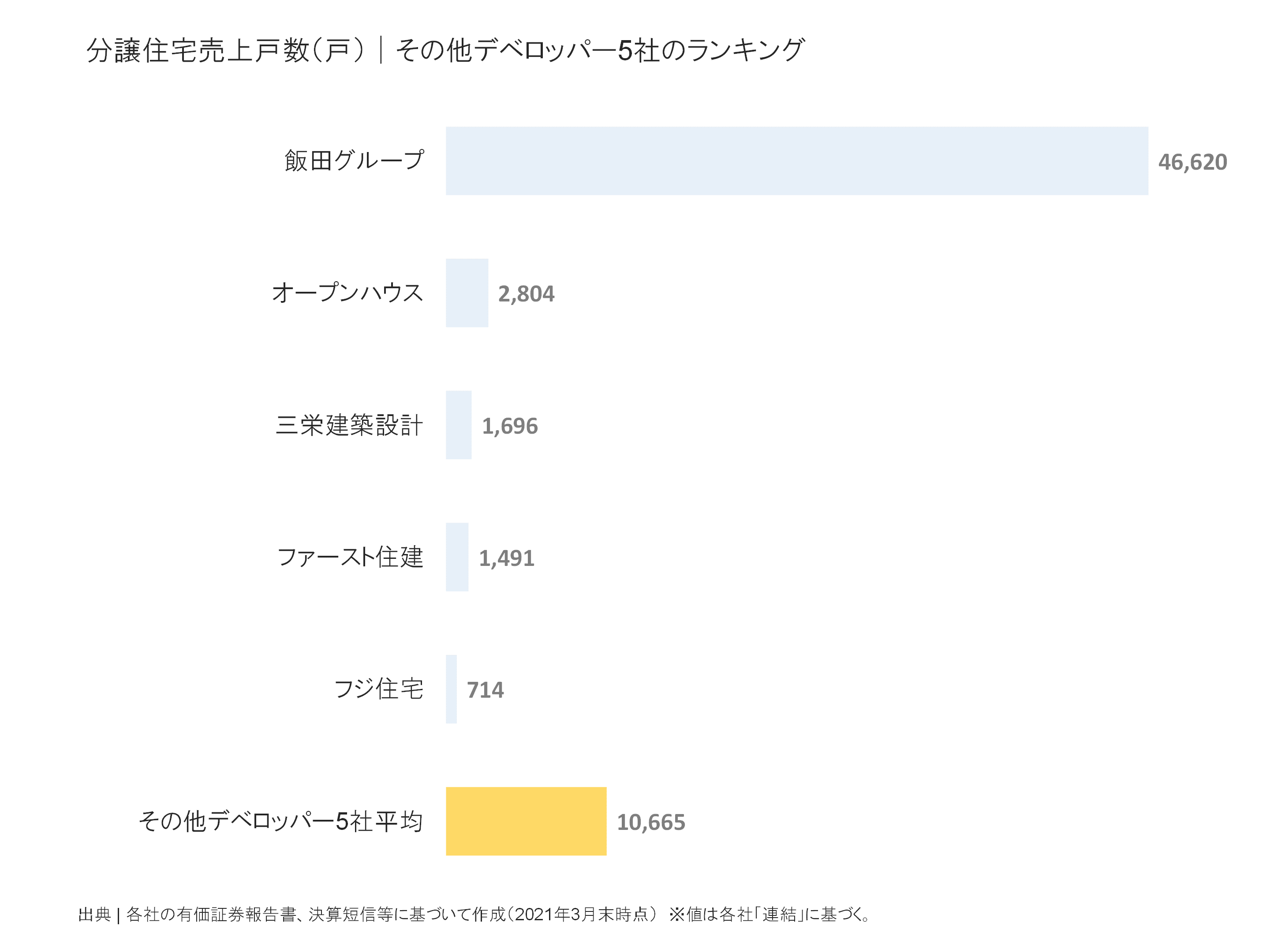Click the 三栄建築設計 bar

[x=458, y=424]
